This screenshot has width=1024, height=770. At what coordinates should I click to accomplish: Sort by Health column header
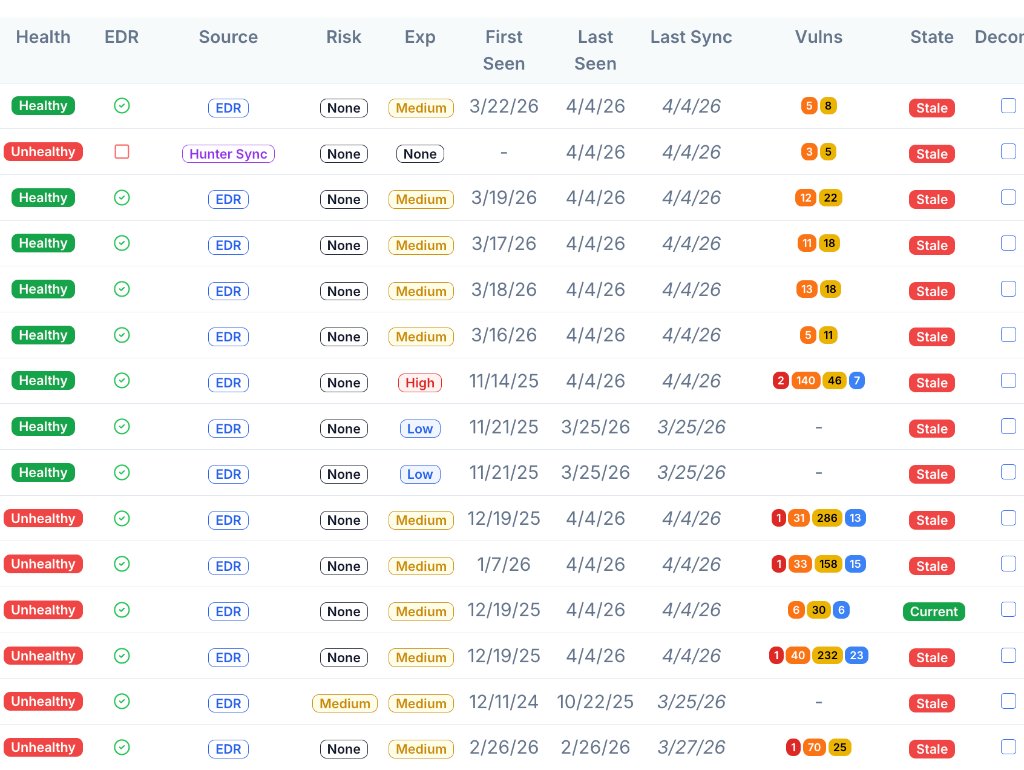(x=43, y=37)
